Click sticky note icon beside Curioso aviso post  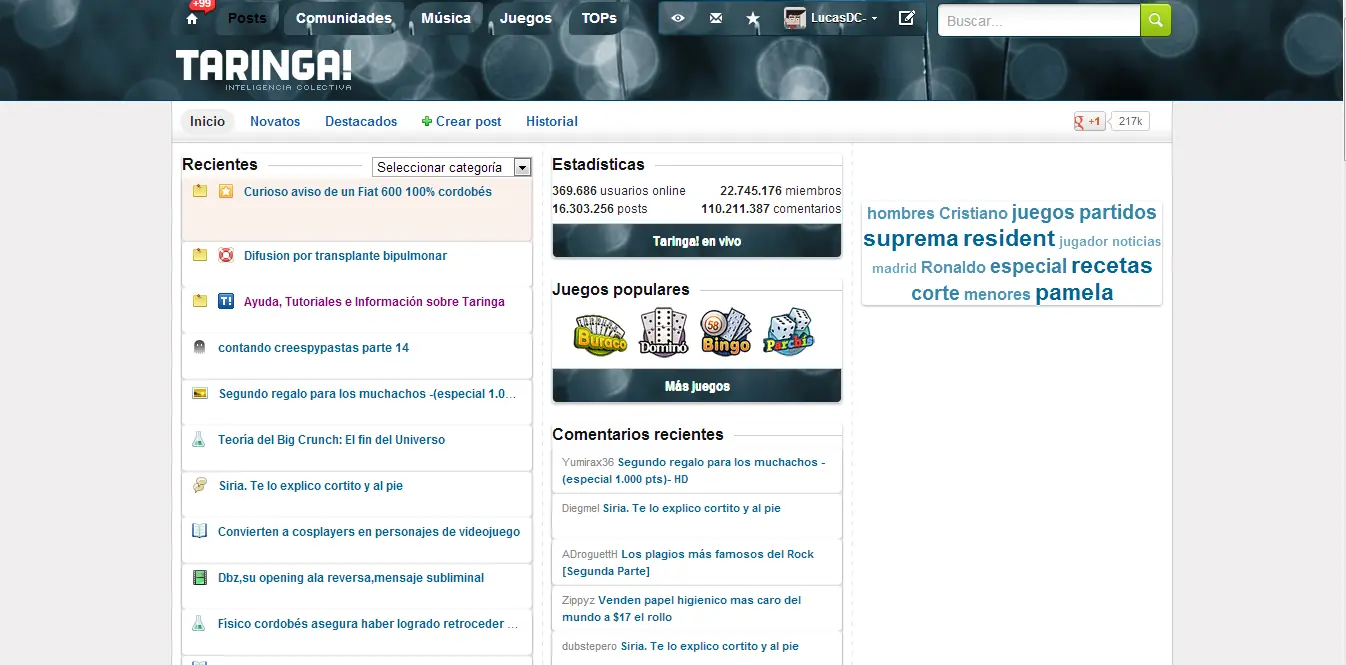pos(200,191)
